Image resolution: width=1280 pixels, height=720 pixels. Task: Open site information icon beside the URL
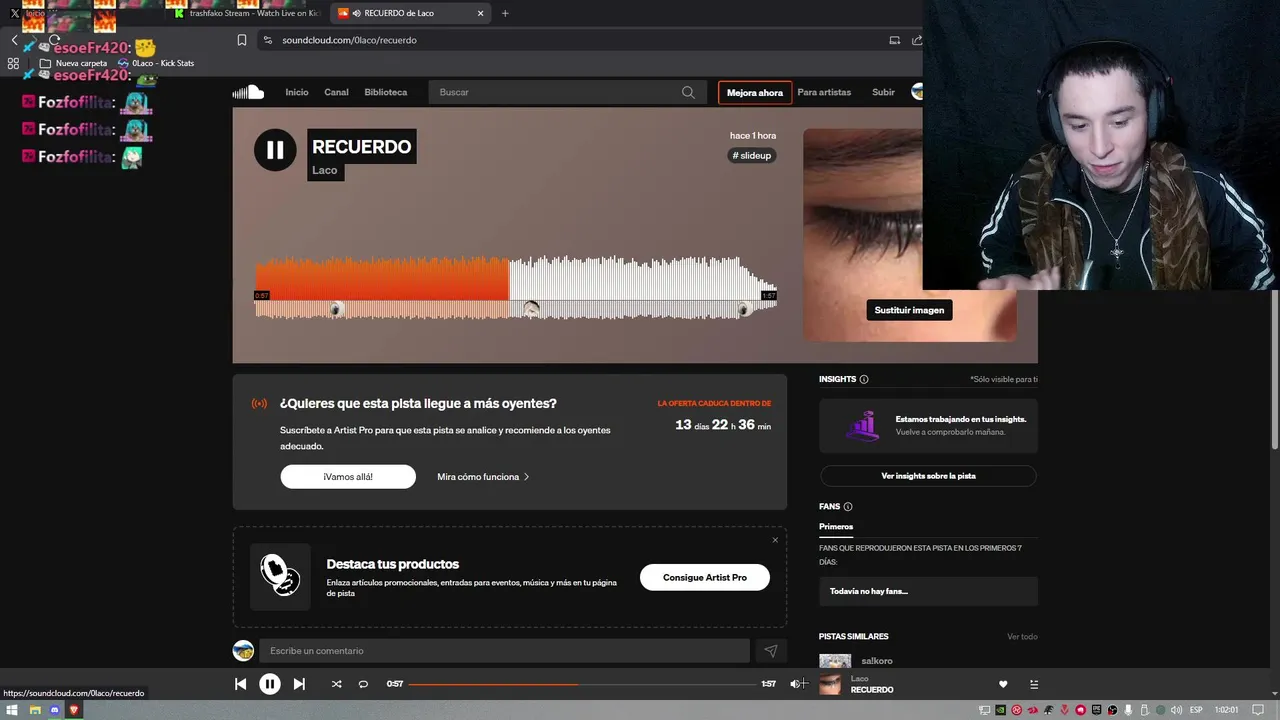(267, 40)
